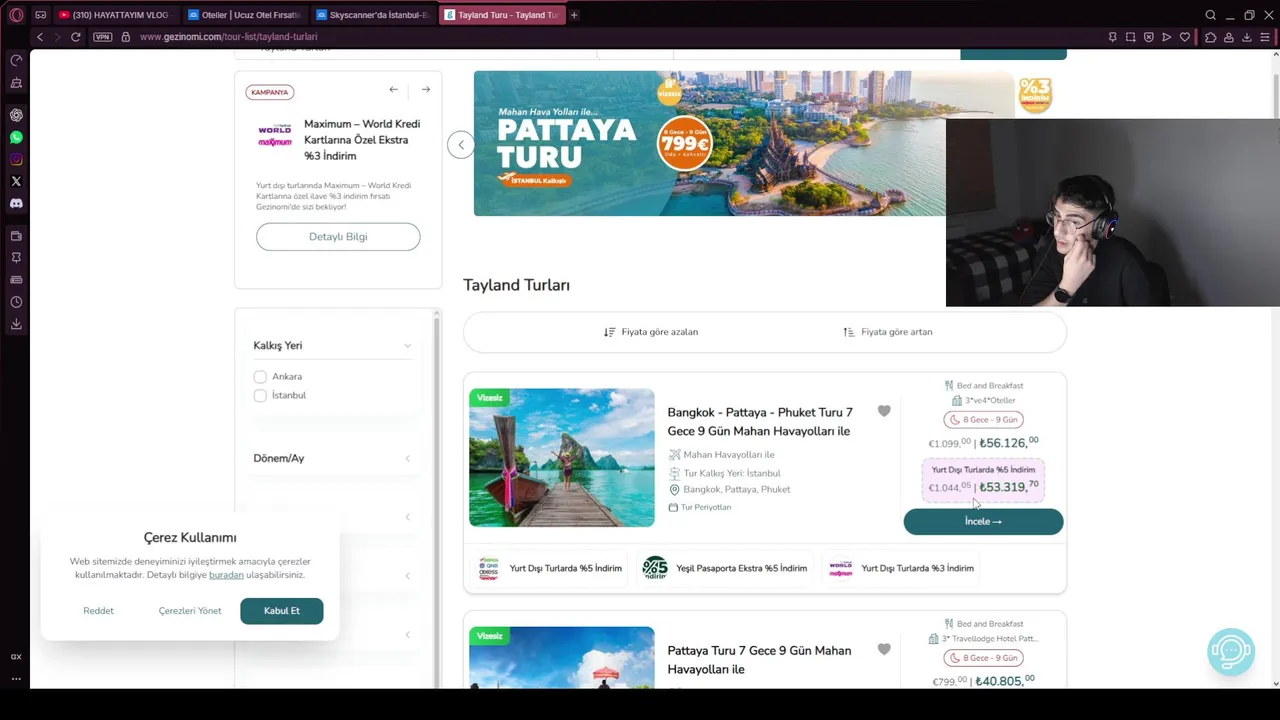Check the Ankara departure checkbox

tap(260, 377)
